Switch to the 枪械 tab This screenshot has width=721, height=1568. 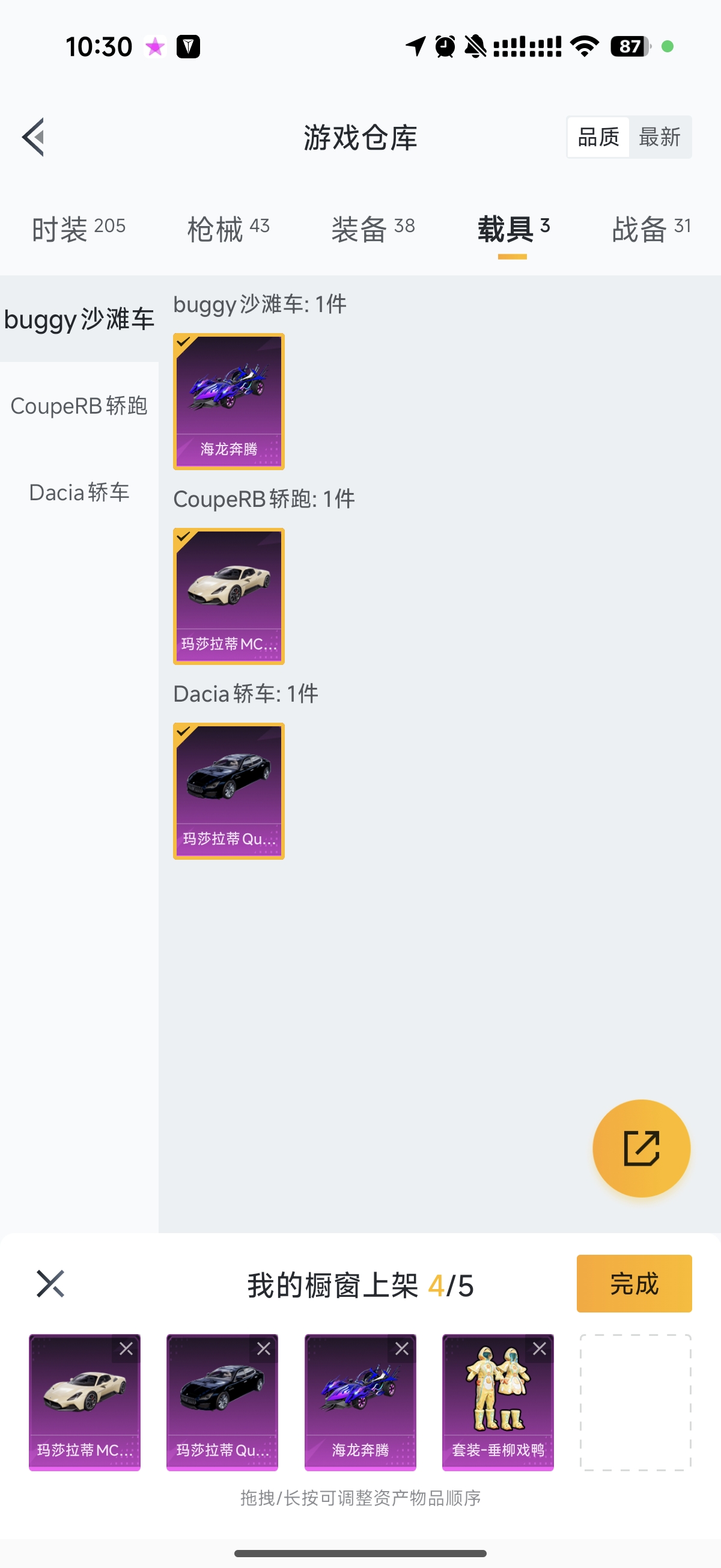click(x=228, y=229)
